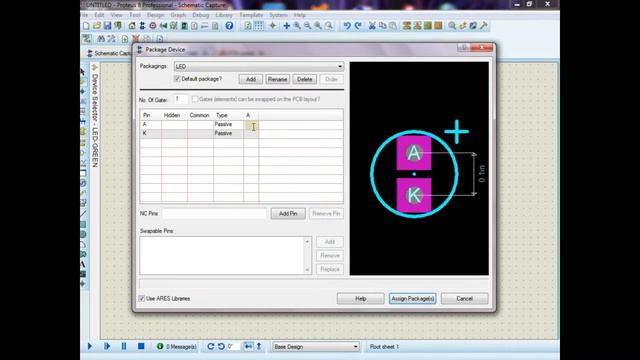Open the Edit menu
The image size is (640, 360).
point(99,15)
